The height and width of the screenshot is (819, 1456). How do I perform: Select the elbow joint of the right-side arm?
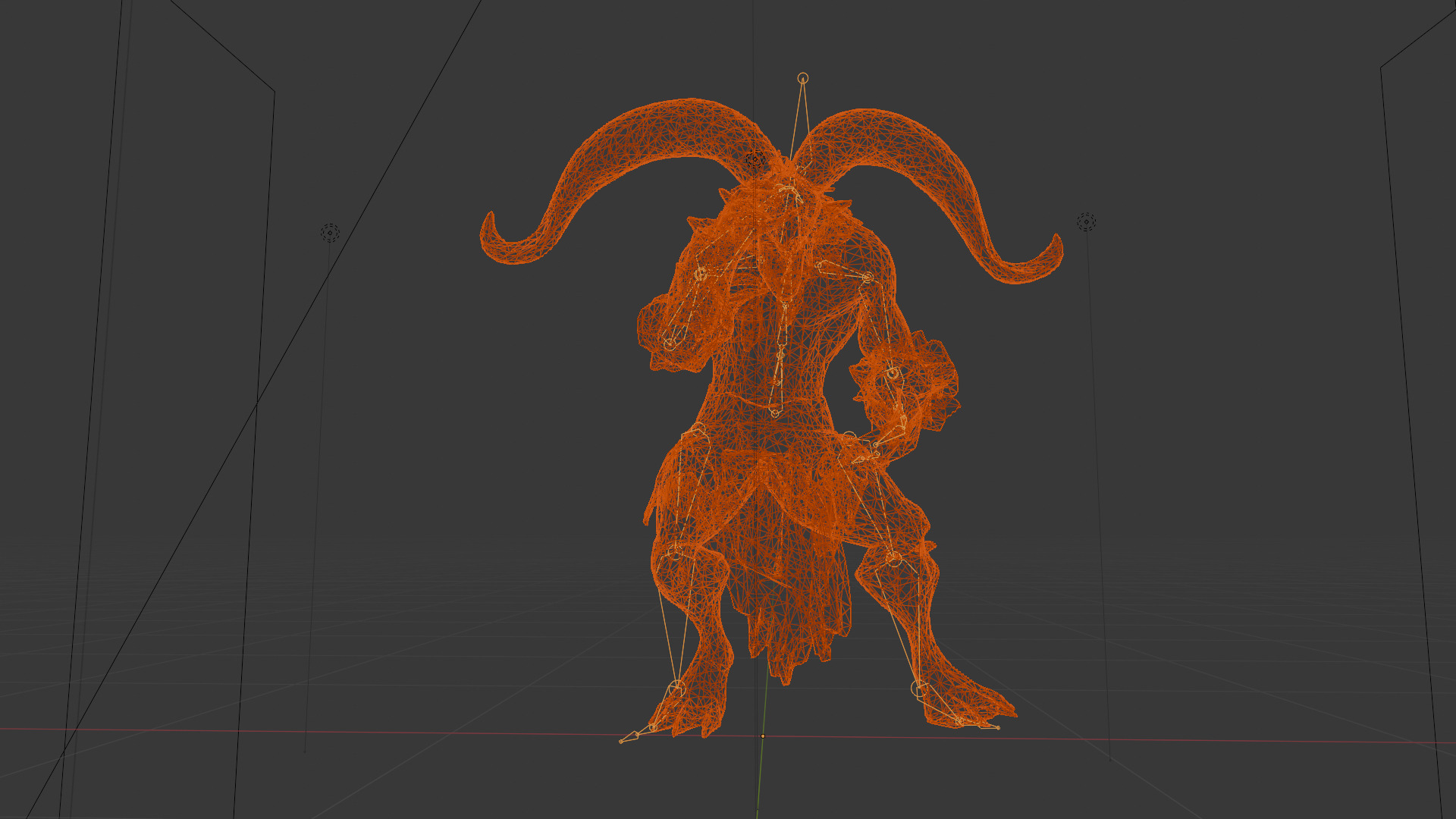[893, 373]
